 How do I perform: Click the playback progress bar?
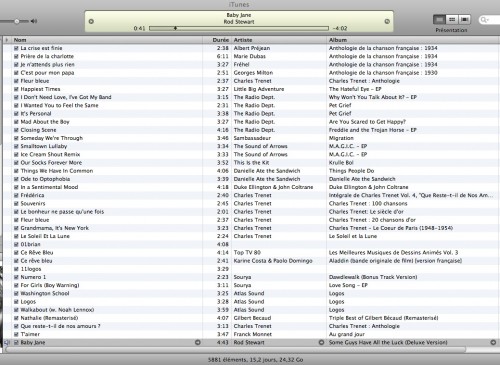[x=239, y=28]
